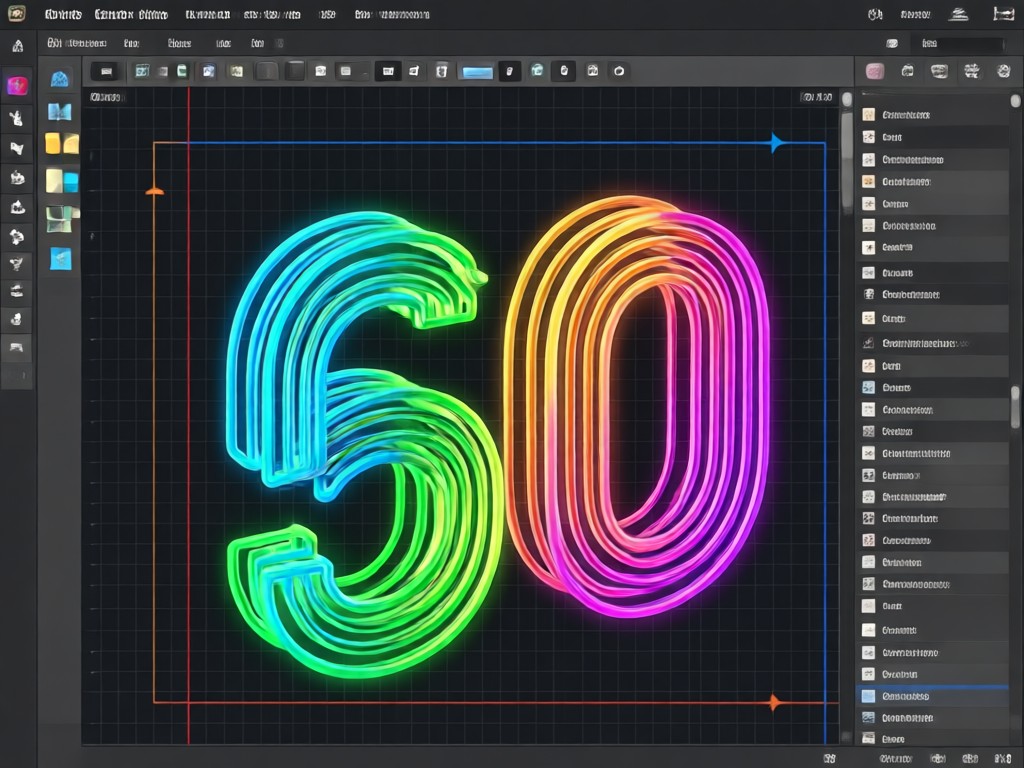This screenshot has width=1024, height=768.
Task: Click the dark input field at top right
Action: point(961,44)
